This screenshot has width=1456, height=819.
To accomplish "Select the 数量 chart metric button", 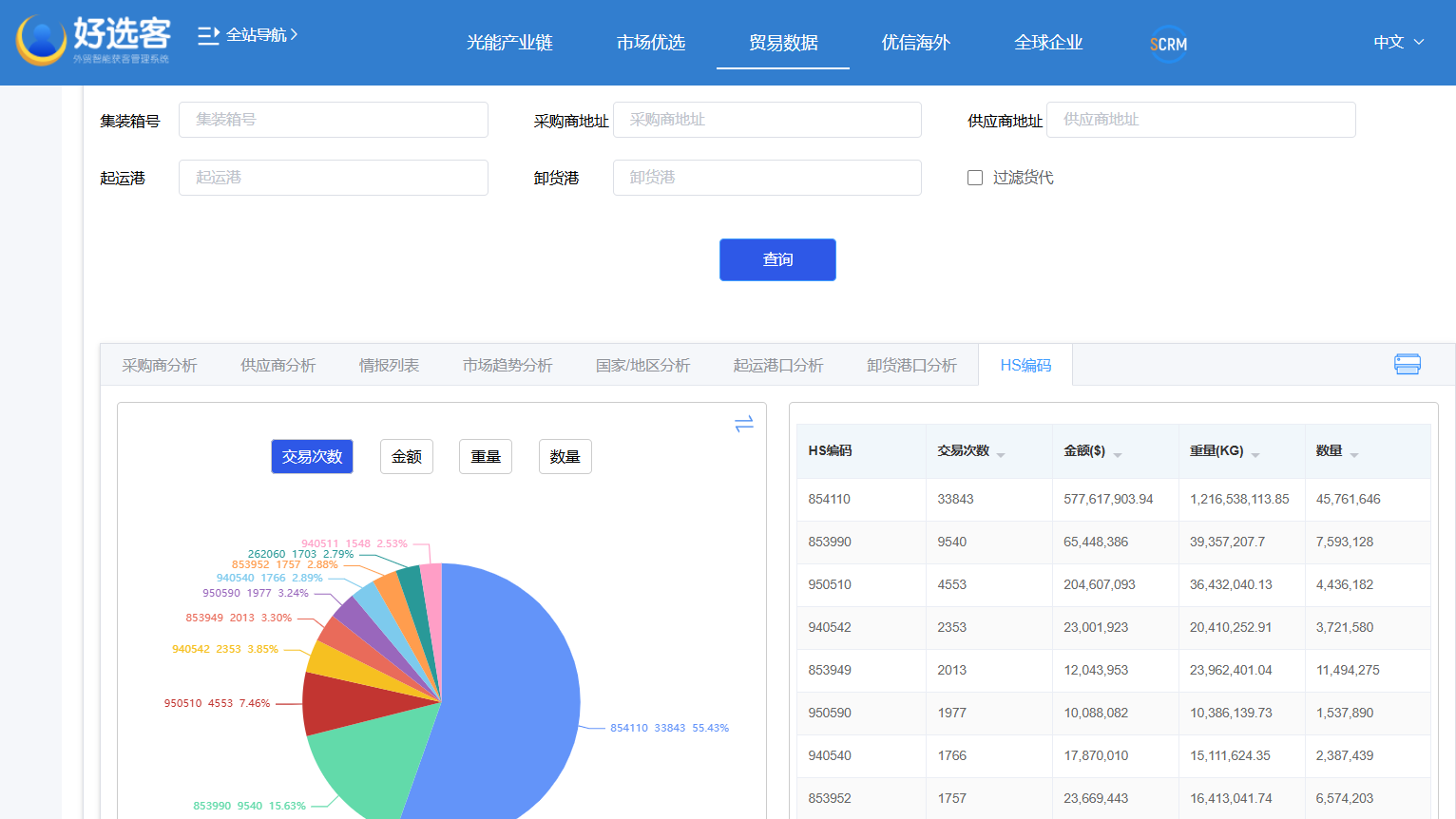I will click(x=565, y=457).
